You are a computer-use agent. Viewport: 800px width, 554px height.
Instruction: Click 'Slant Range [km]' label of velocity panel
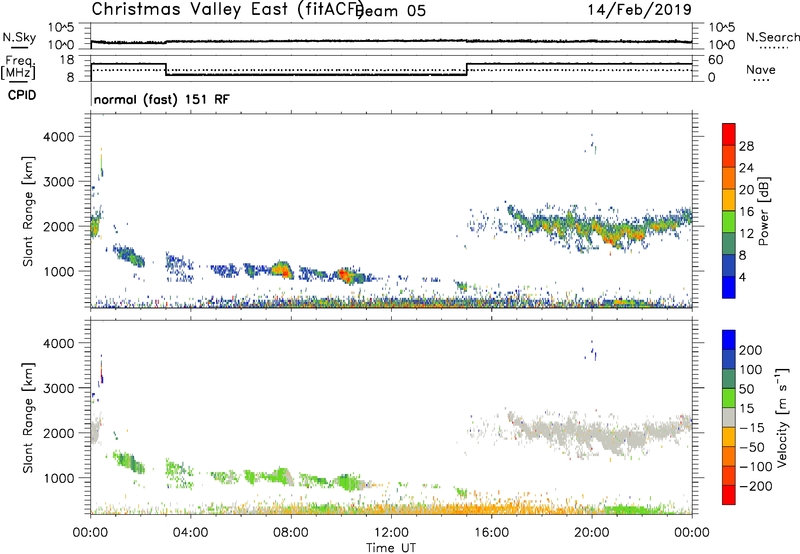pos(28,417)
